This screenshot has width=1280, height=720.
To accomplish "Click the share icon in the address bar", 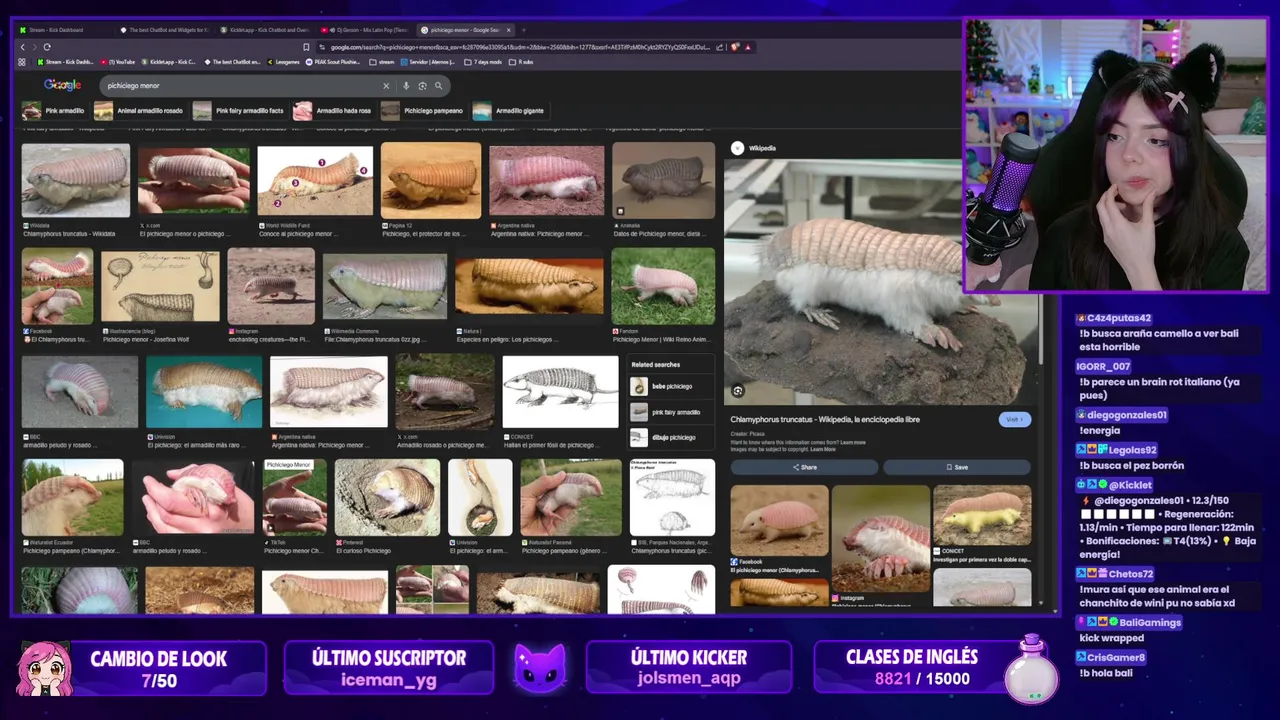I will 719,47.
